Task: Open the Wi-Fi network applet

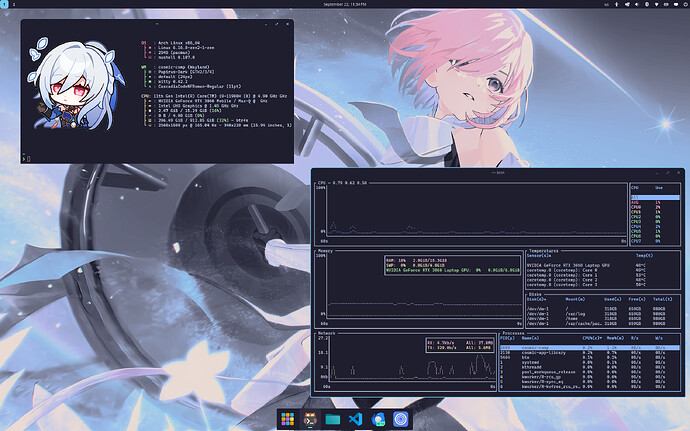Action: (x=657, y=4)
